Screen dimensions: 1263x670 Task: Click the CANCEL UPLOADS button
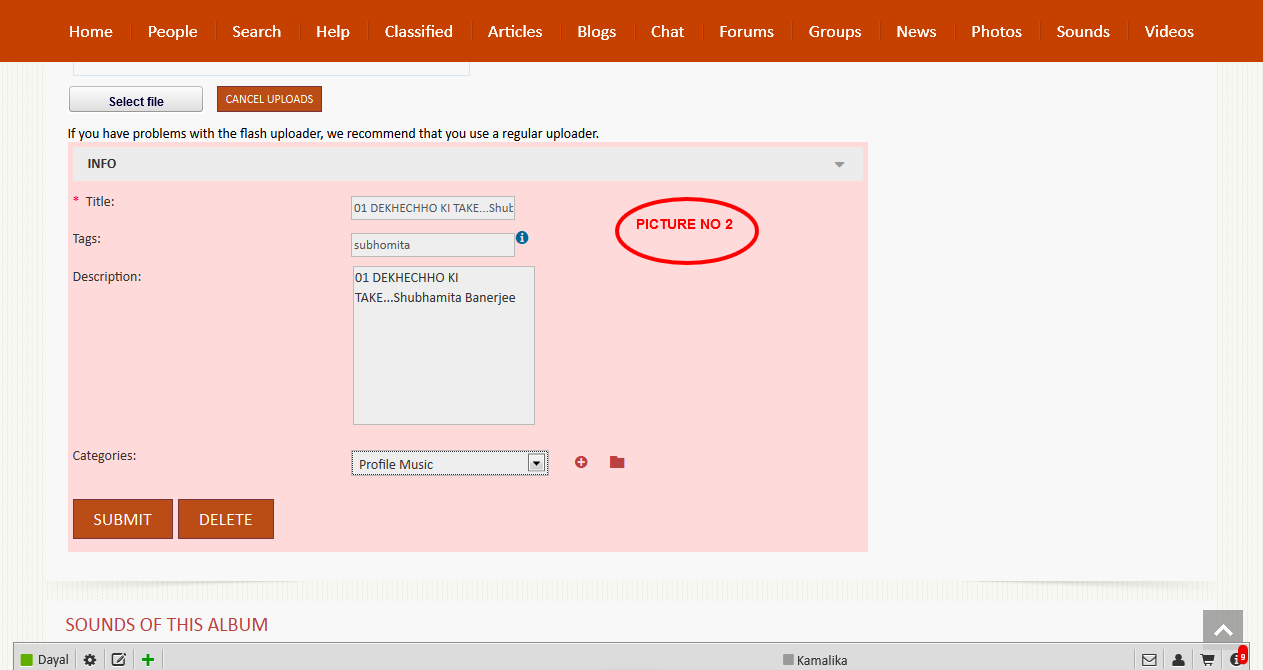[x=269, y=99]
